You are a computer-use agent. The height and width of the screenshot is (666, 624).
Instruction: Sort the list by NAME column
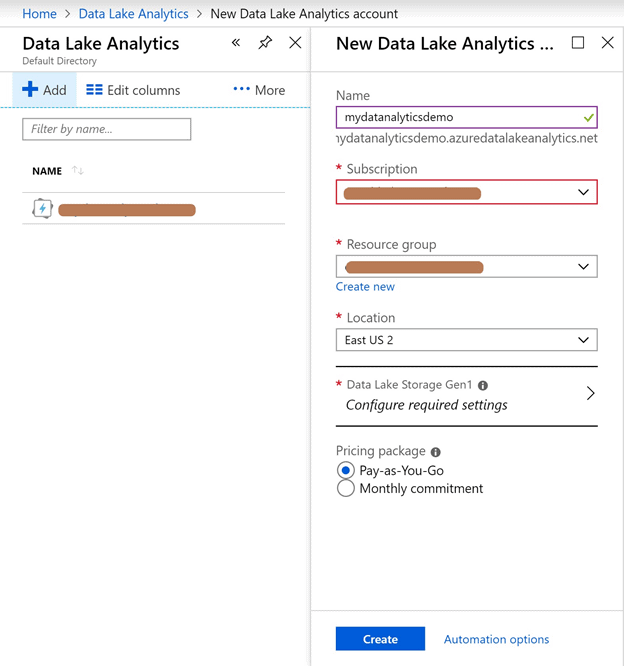(78, 171)
